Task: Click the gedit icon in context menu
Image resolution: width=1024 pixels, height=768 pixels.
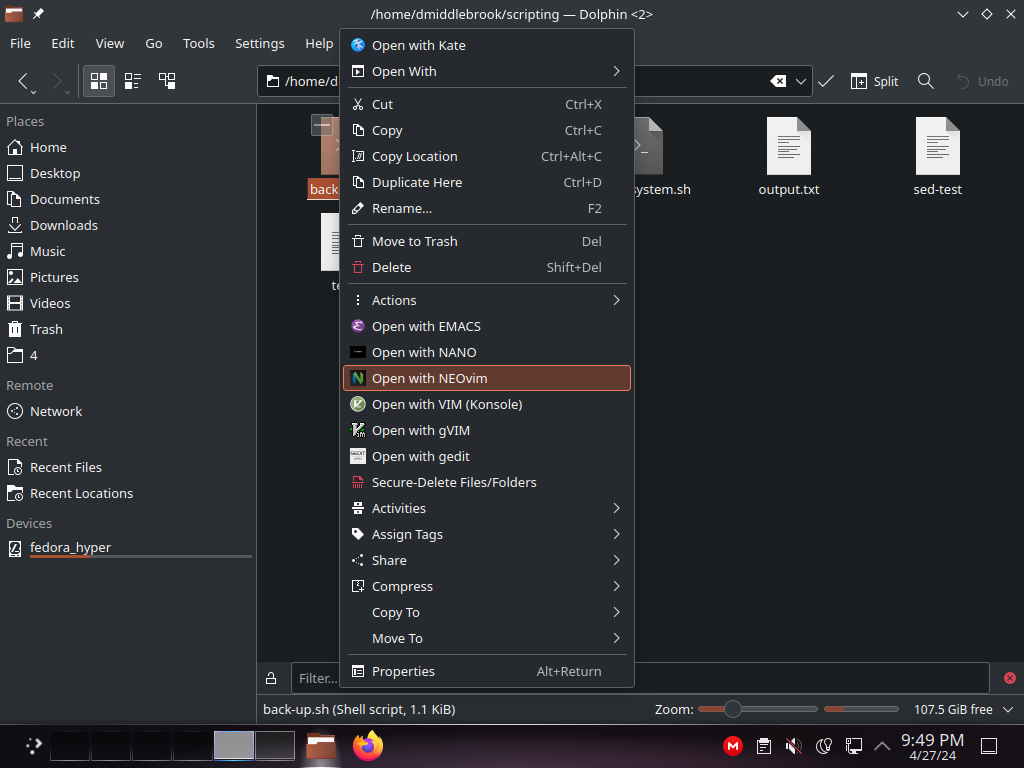Action: click(358, 456)
